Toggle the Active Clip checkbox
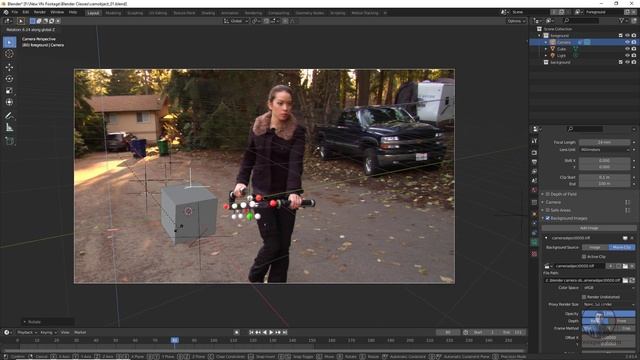The height and width of the screenshot is (360, 640). pyautogui.click(x=584, y=257)
